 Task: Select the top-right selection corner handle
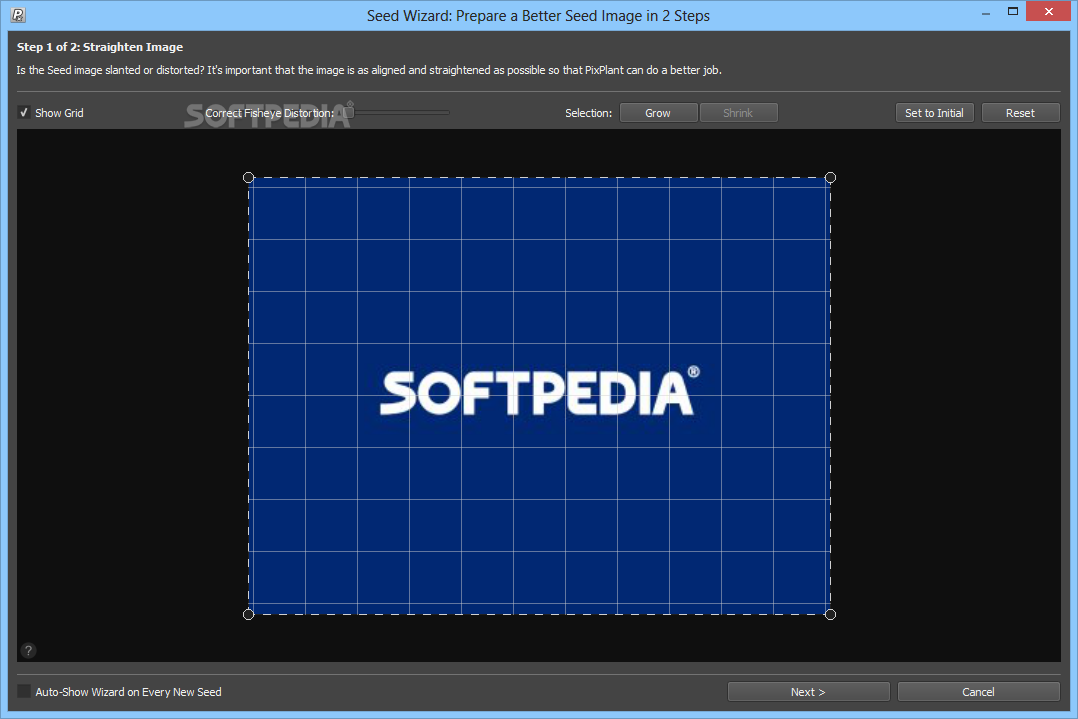(x=830, y=177)
